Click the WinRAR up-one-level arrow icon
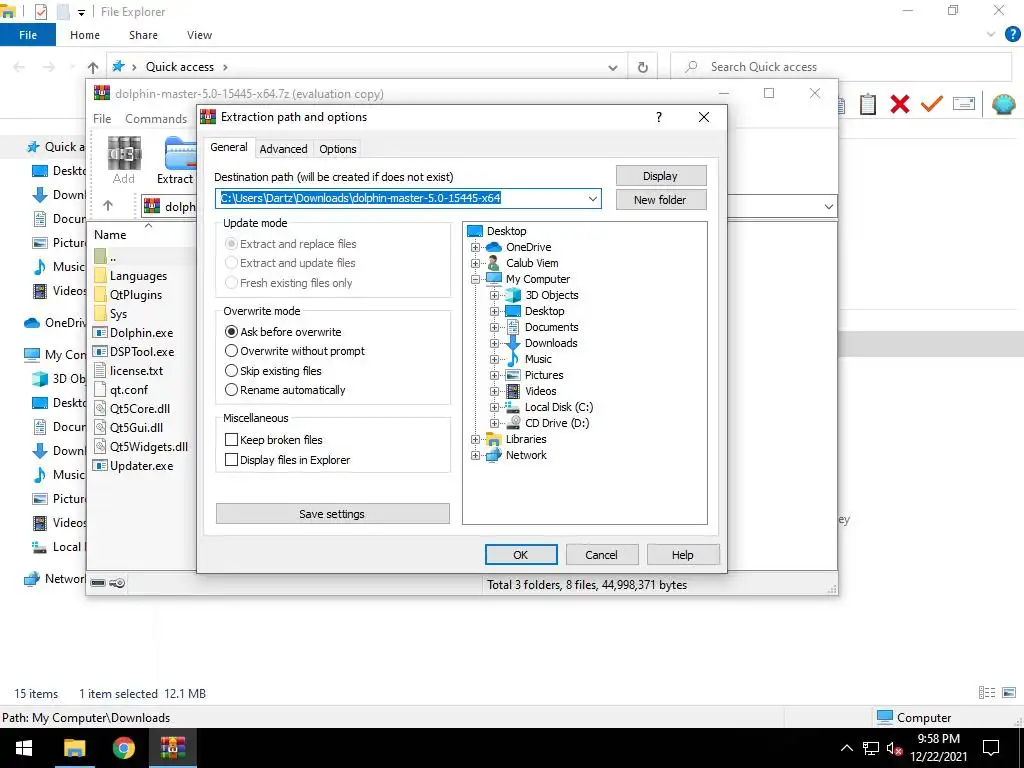 point(108,206)
